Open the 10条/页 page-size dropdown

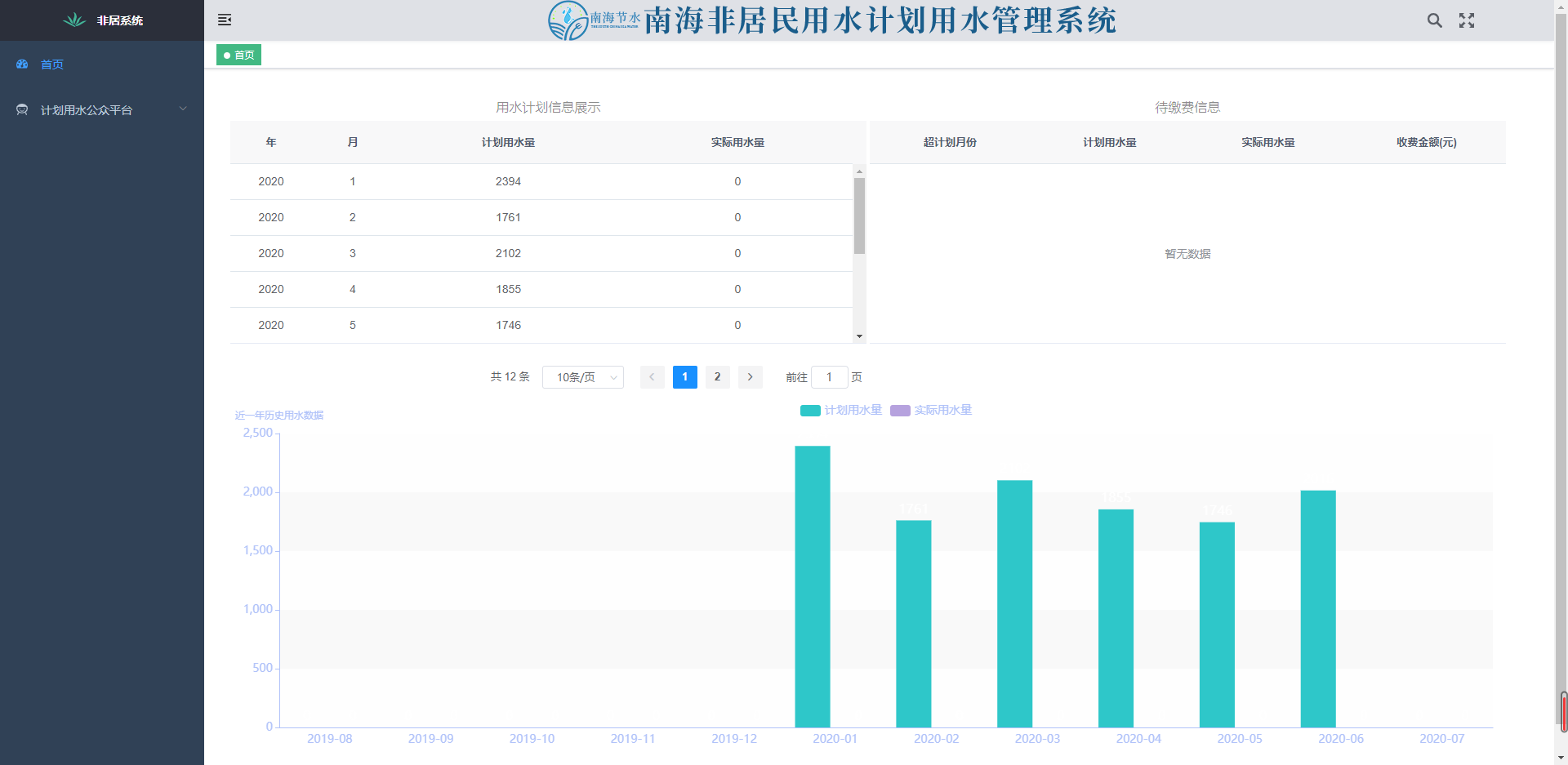click(583, 377)
